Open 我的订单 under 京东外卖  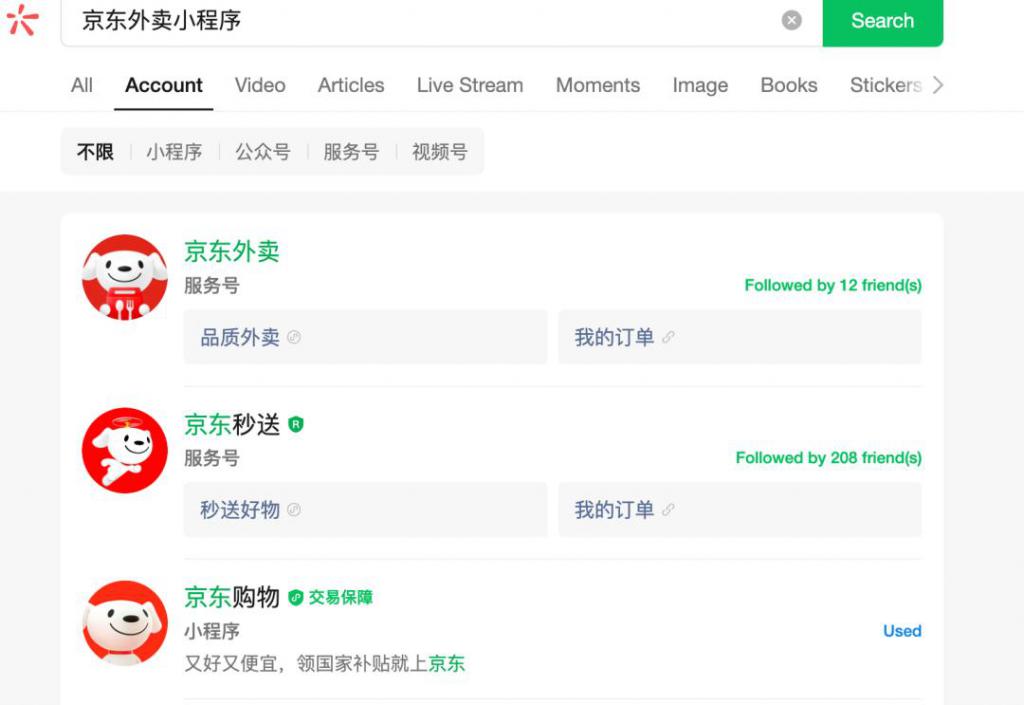coord(740,337)
